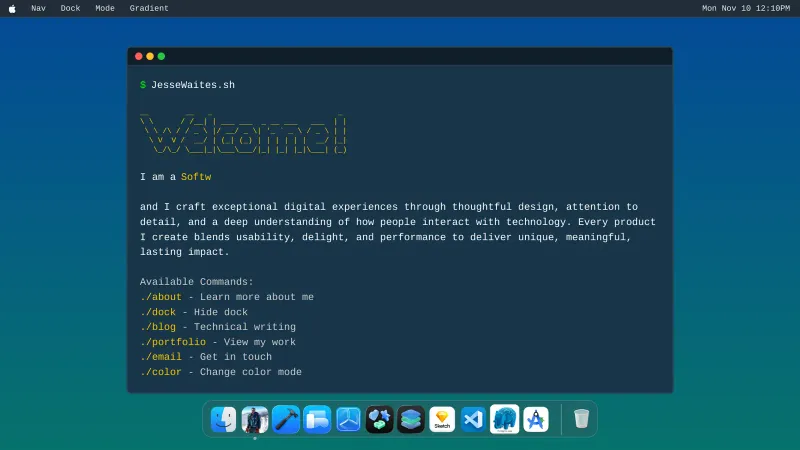Open the Gradient menu
800x450 pixels.
pos(149,8)
